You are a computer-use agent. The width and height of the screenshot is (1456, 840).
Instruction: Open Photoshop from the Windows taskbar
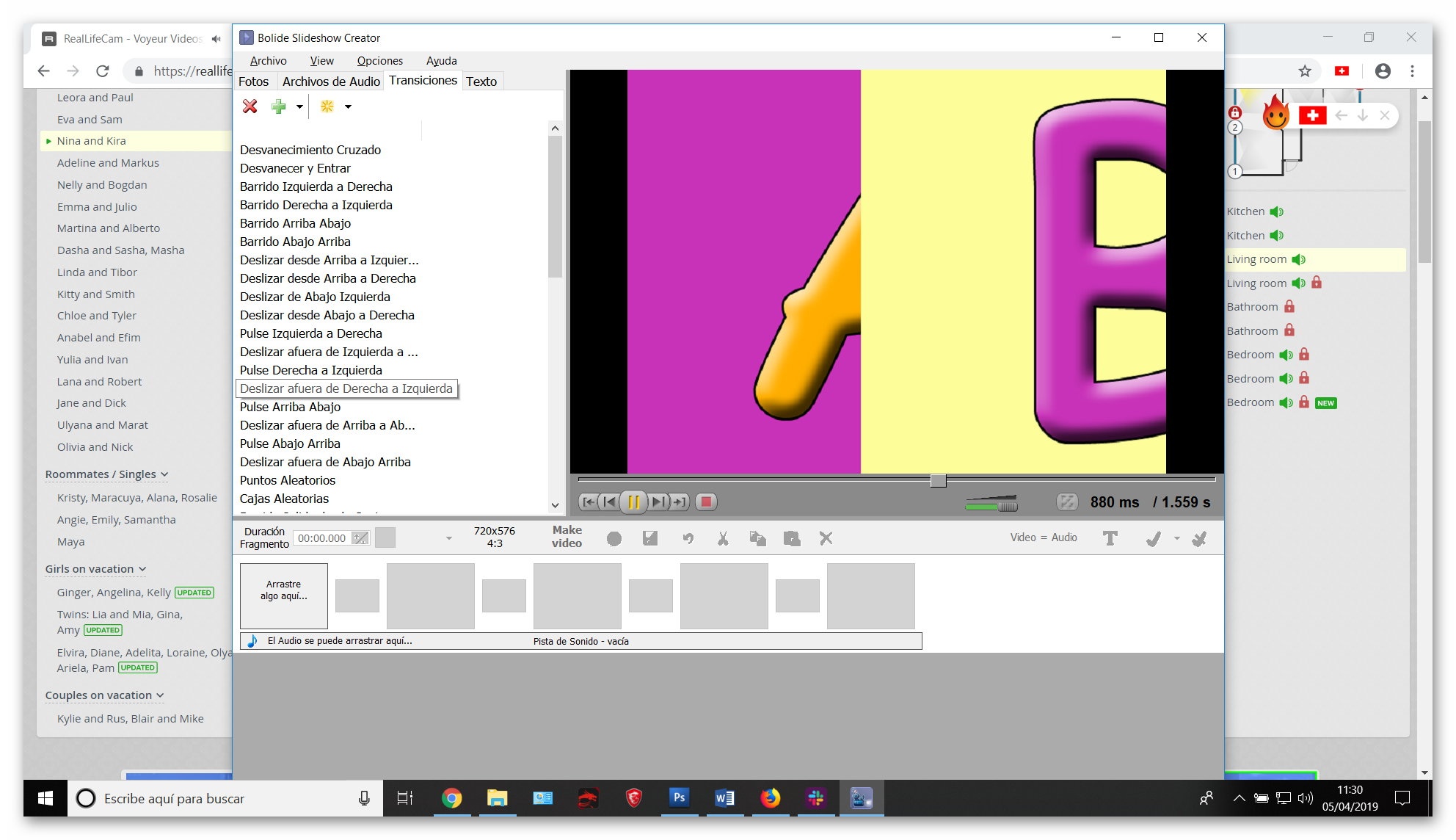point(679,798)
